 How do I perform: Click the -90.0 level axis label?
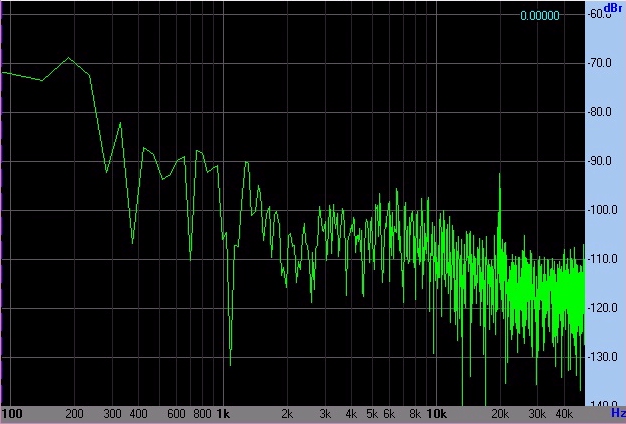600,161
